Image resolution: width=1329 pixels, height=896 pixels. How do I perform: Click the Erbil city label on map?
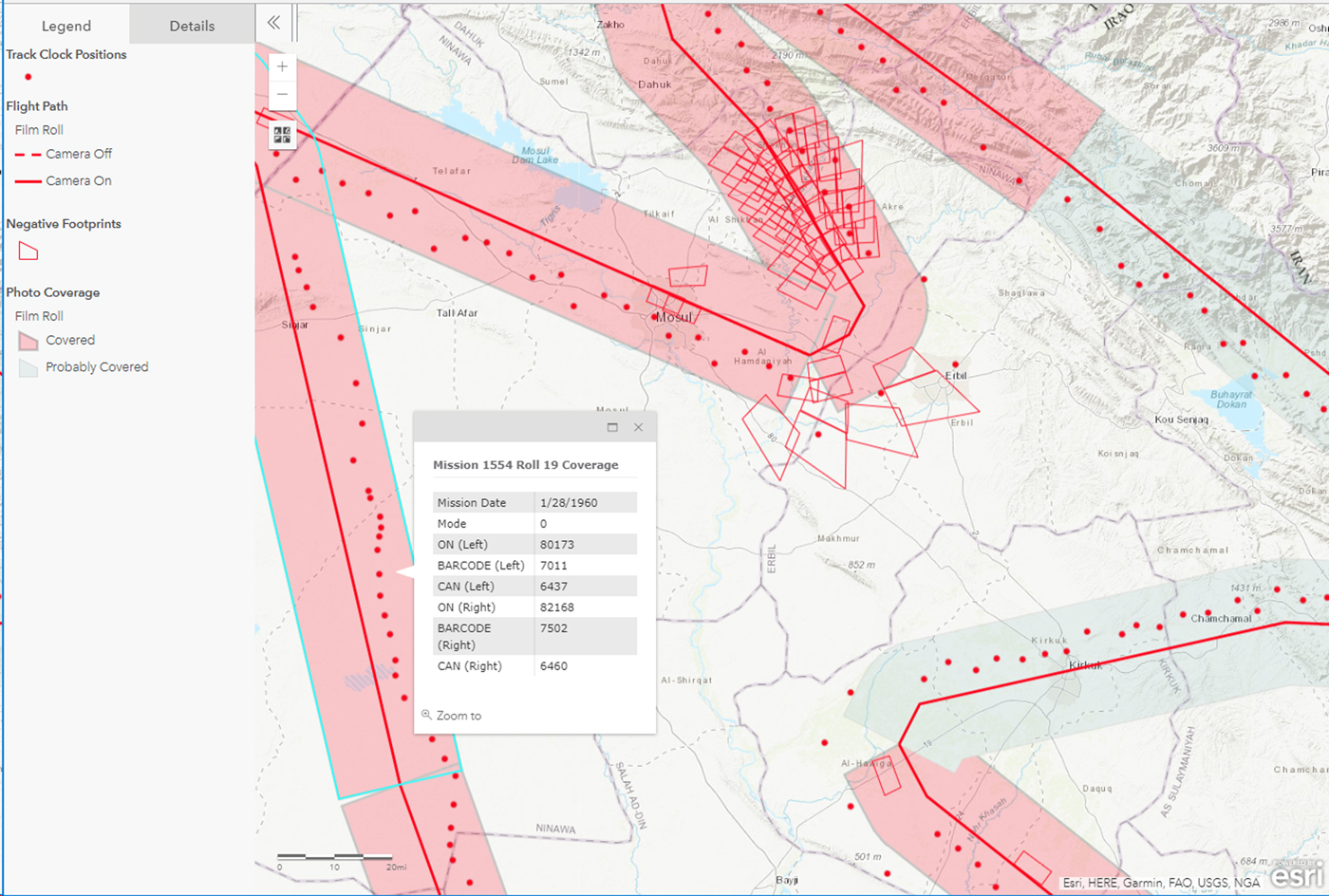coord(956,376)
